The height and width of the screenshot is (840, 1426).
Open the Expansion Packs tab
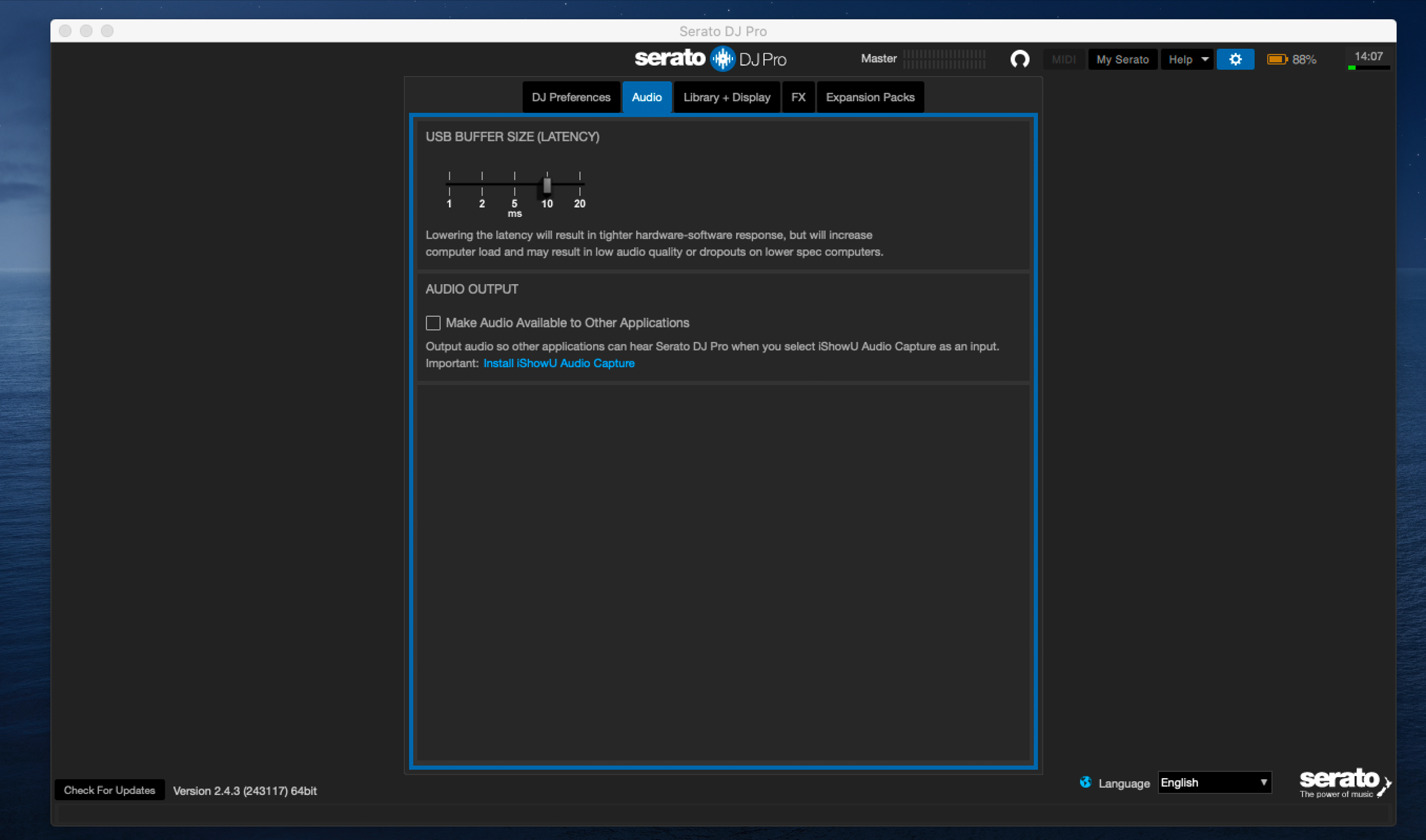(x=870, y=98)
